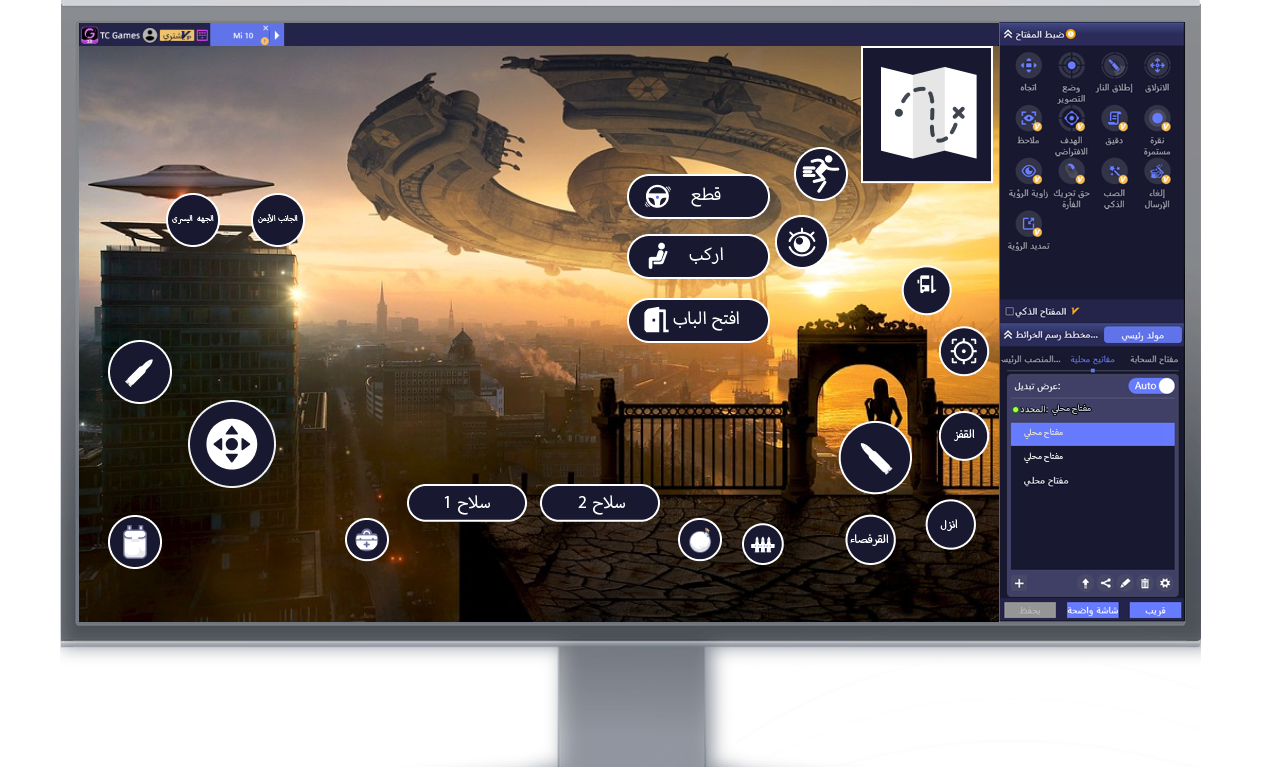Switch to the مفتاح السحابة tab
The width and height of the screenshot is (1261, 769).
(x=1154, y=359)
